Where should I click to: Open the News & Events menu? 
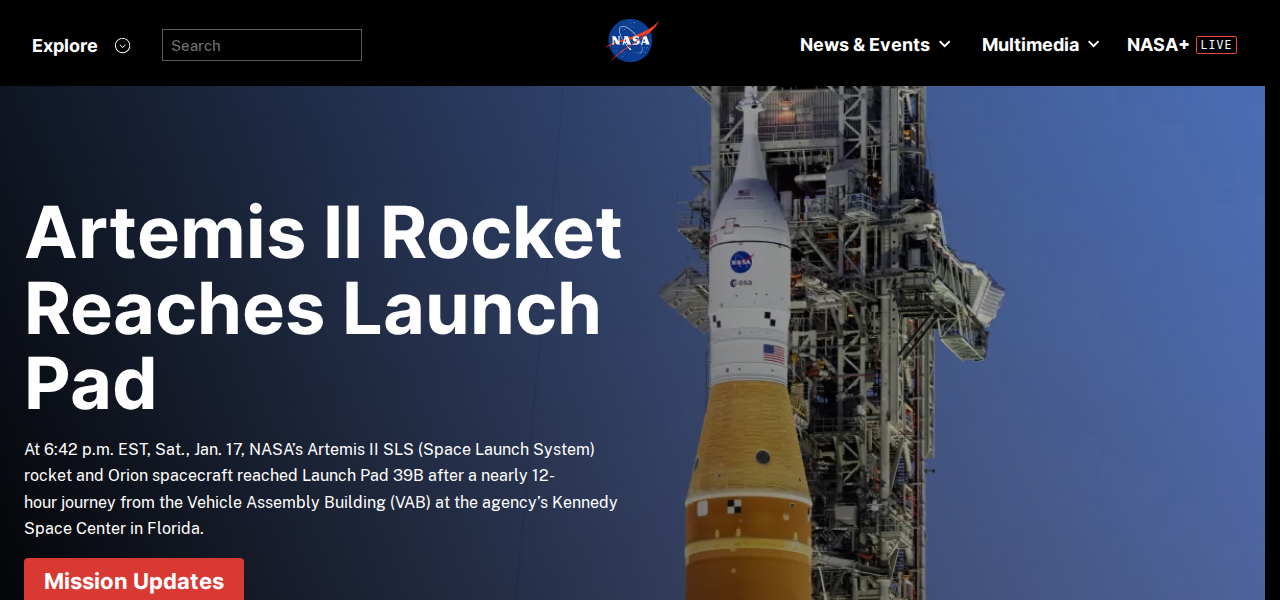pyautogui.click(x=864, y=45)
